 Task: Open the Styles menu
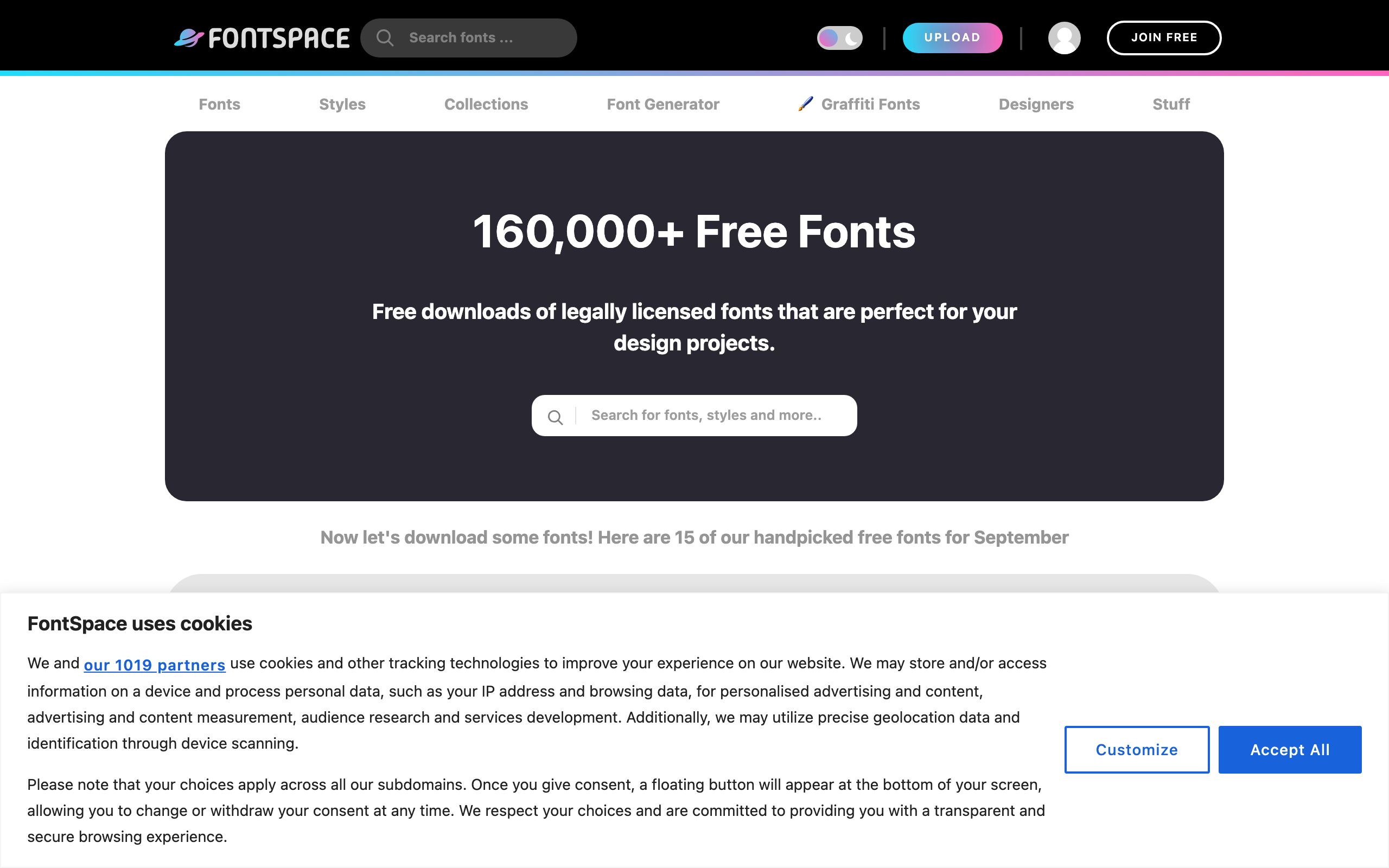[x=342, y=104]
